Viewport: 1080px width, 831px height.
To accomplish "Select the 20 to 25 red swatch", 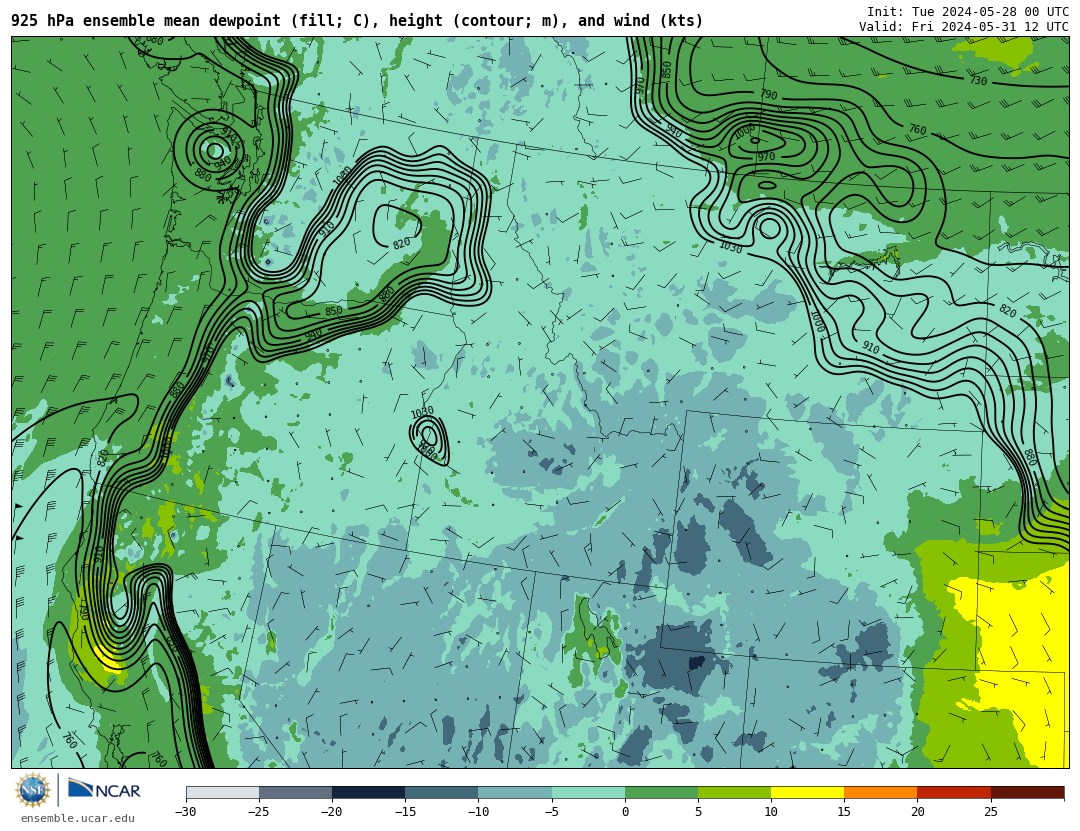I will click(954, 792).
